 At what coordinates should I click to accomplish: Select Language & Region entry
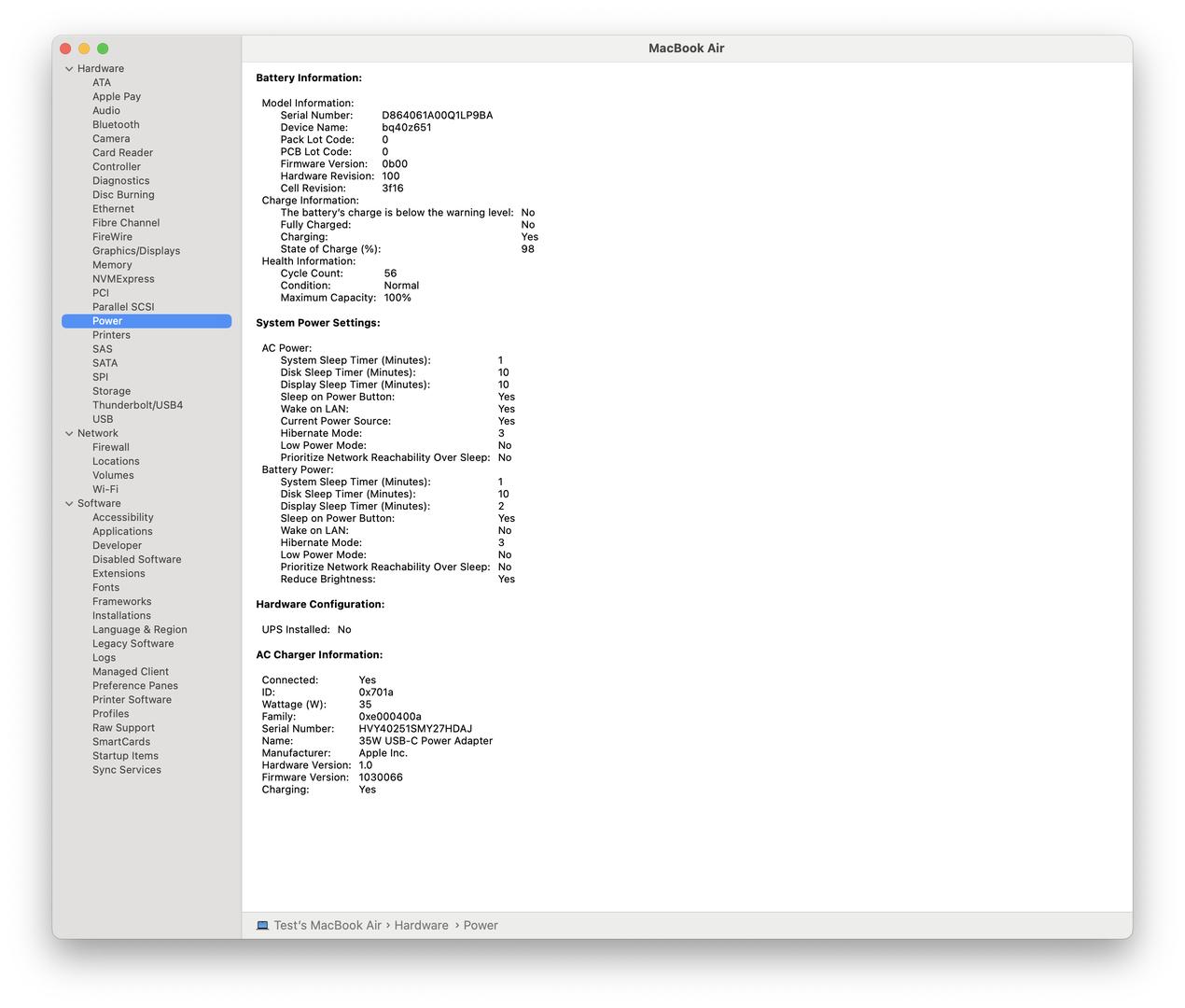(140, 630)
